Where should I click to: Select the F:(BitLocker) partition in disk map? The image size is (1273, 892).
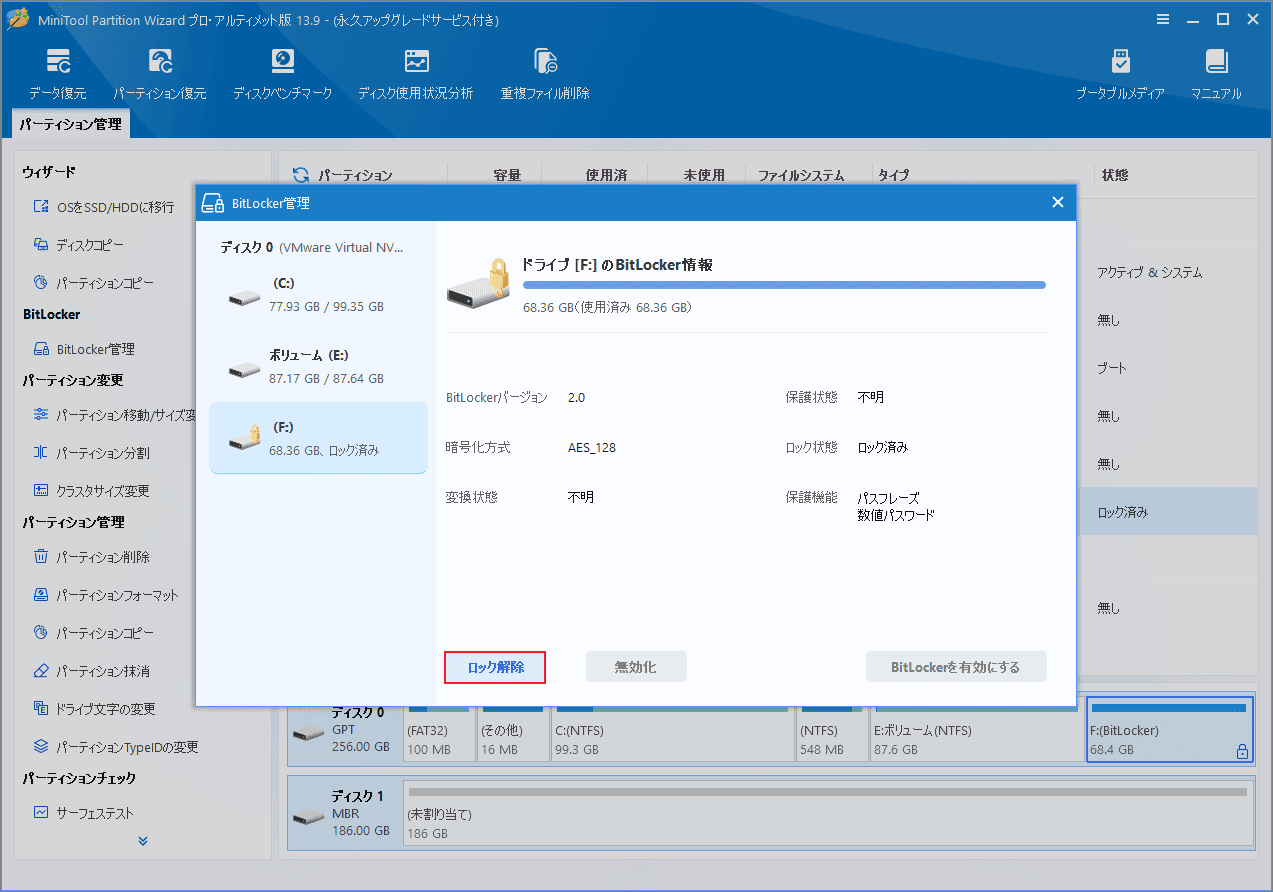1170,730
